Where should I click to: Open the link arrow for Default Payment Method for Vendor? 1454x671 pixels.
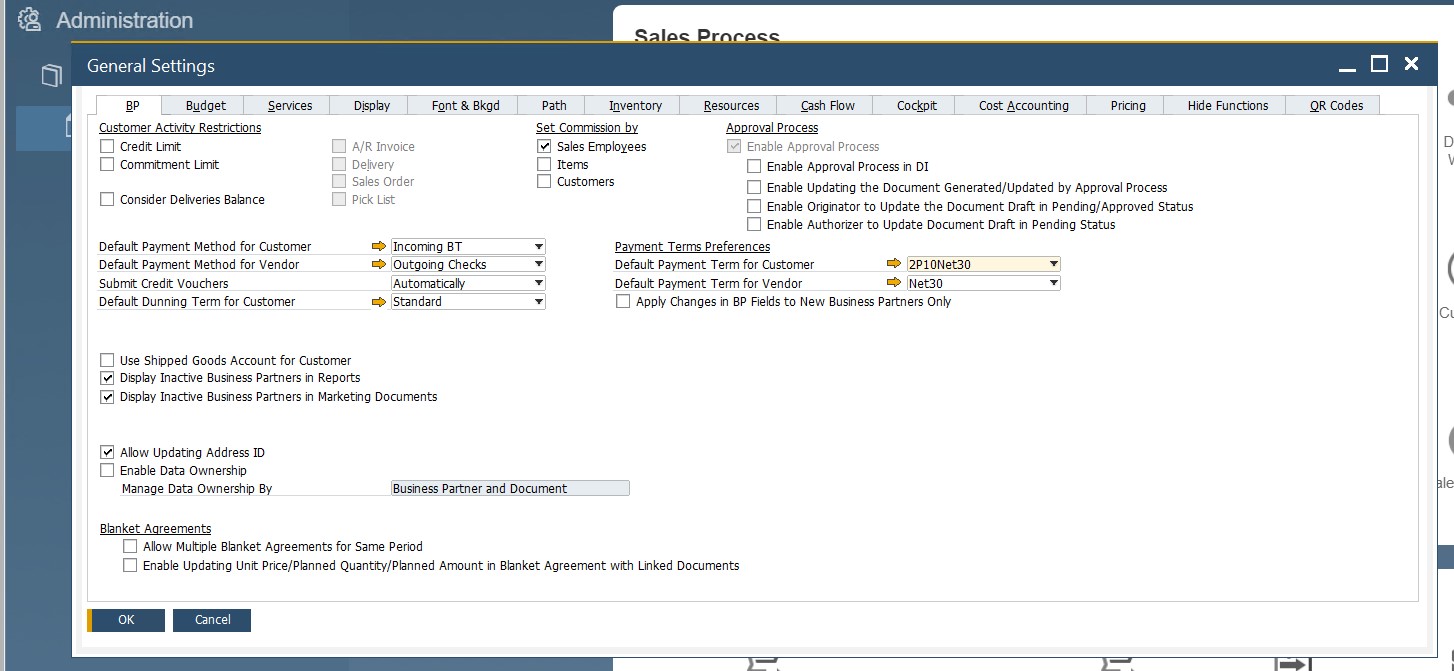click(x=378, y=264)
